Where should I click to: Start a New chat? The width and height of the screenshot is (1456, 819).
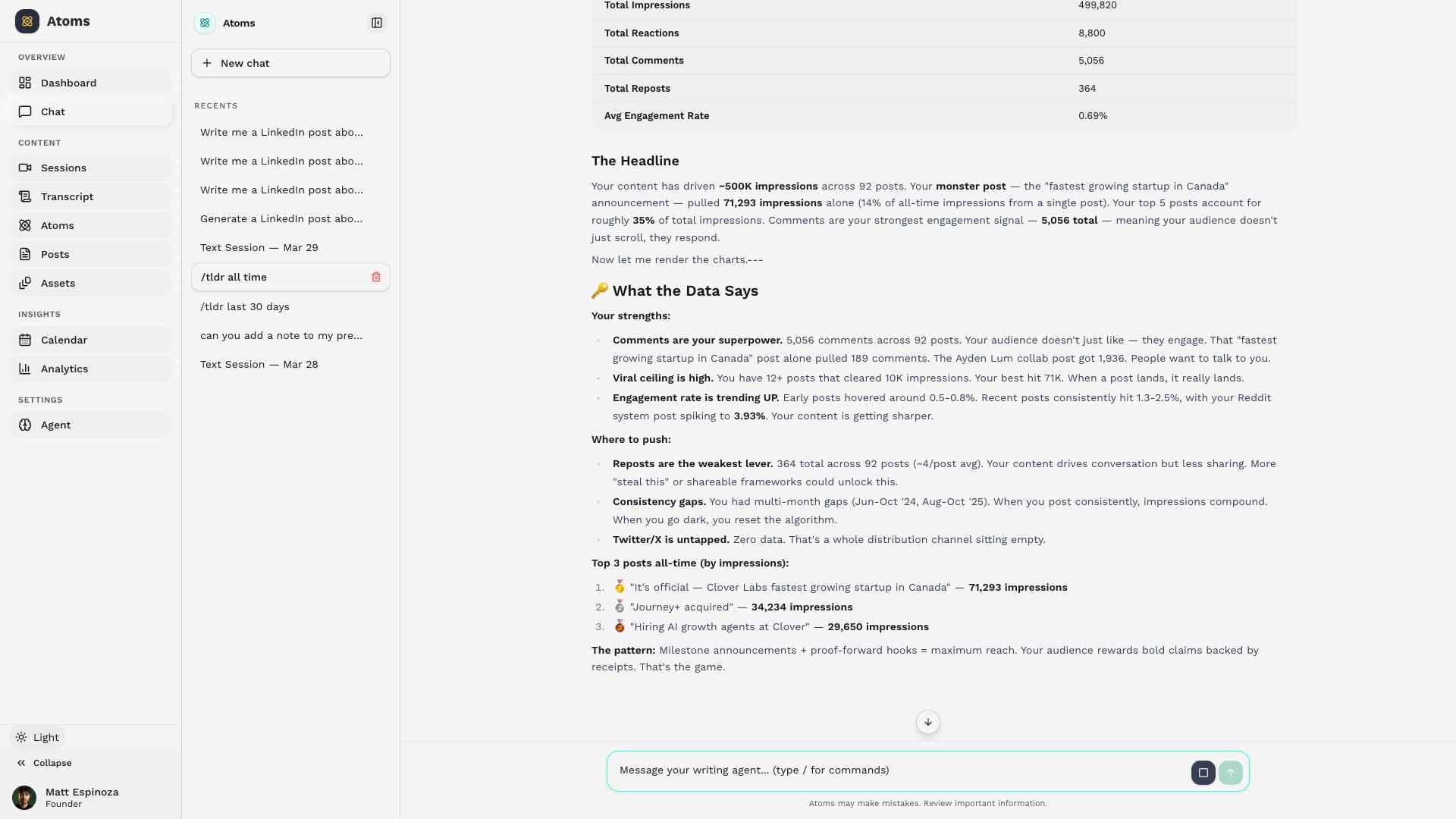[x=290, y=64]
